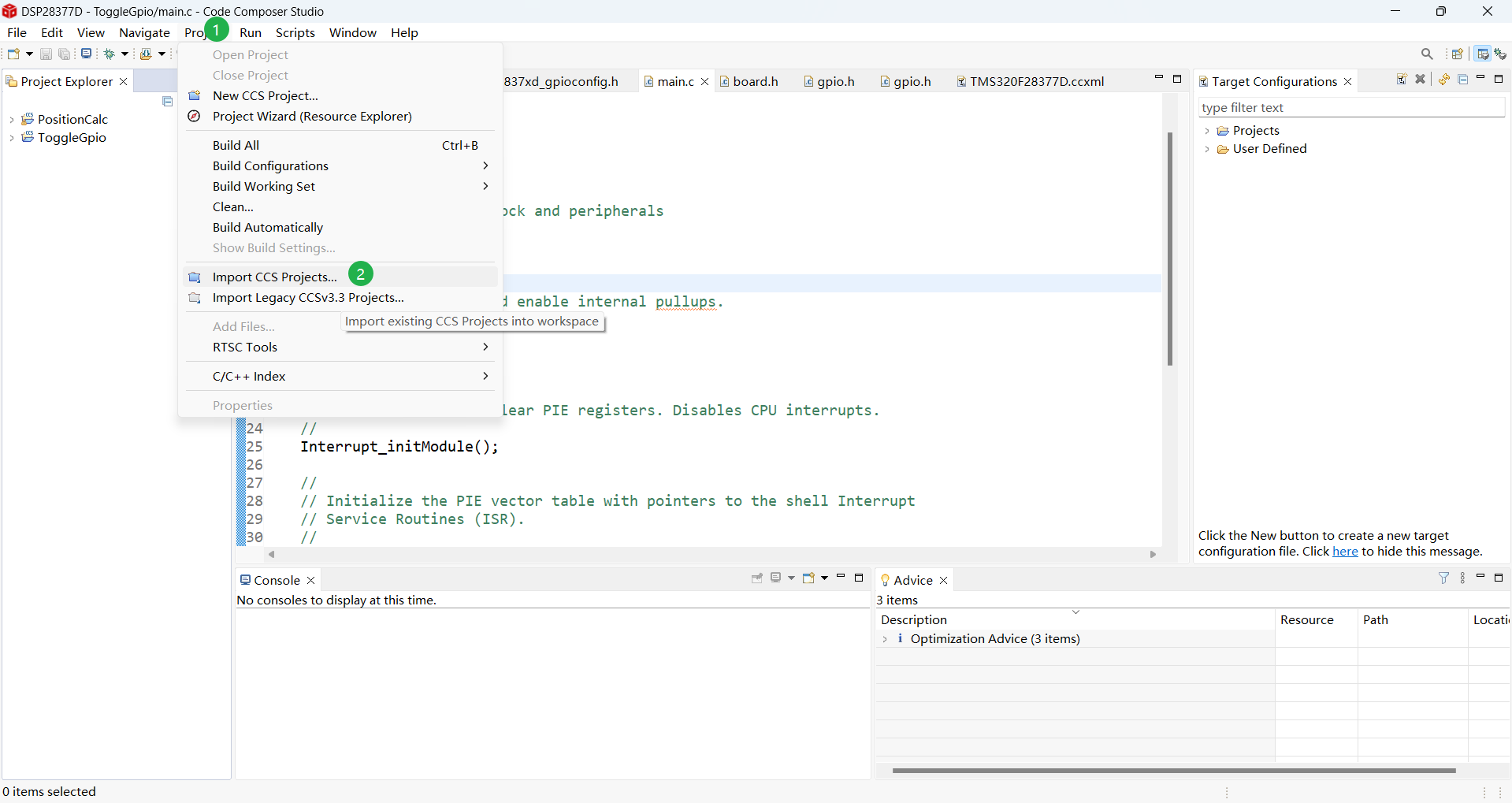Click the Debug bug icon in toolbar
1512x803 pixels.
110,54
